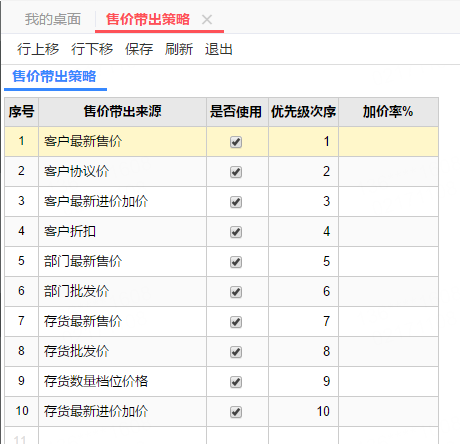
Task: Switch to 我的桌面 tab
Action: [53, 19]
